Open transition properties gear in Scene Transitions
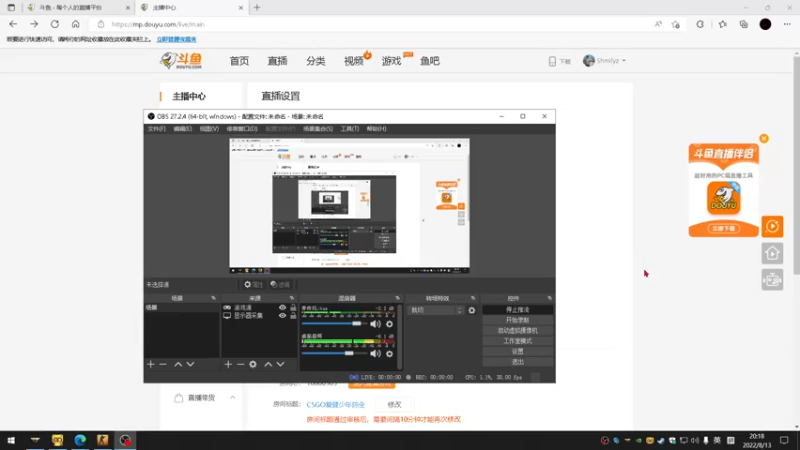 coord(472,310)
